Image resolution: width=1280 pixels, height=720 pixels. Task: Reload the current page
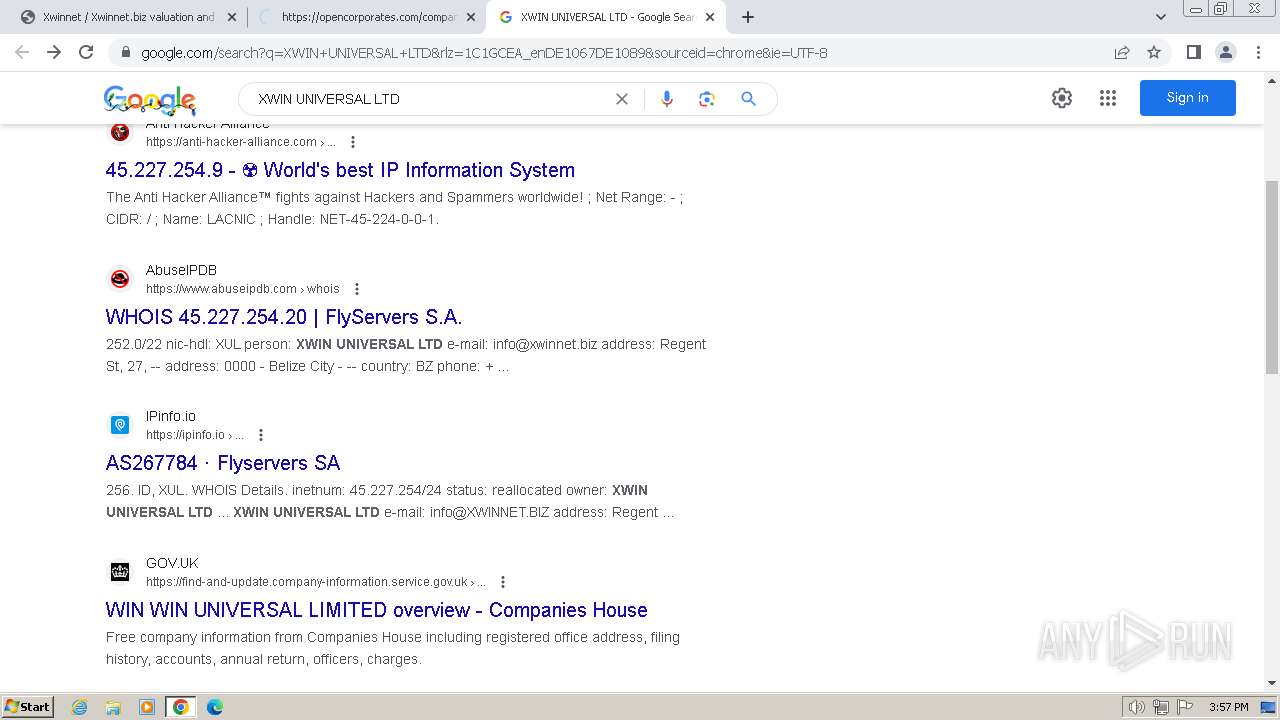coord(86,52)
